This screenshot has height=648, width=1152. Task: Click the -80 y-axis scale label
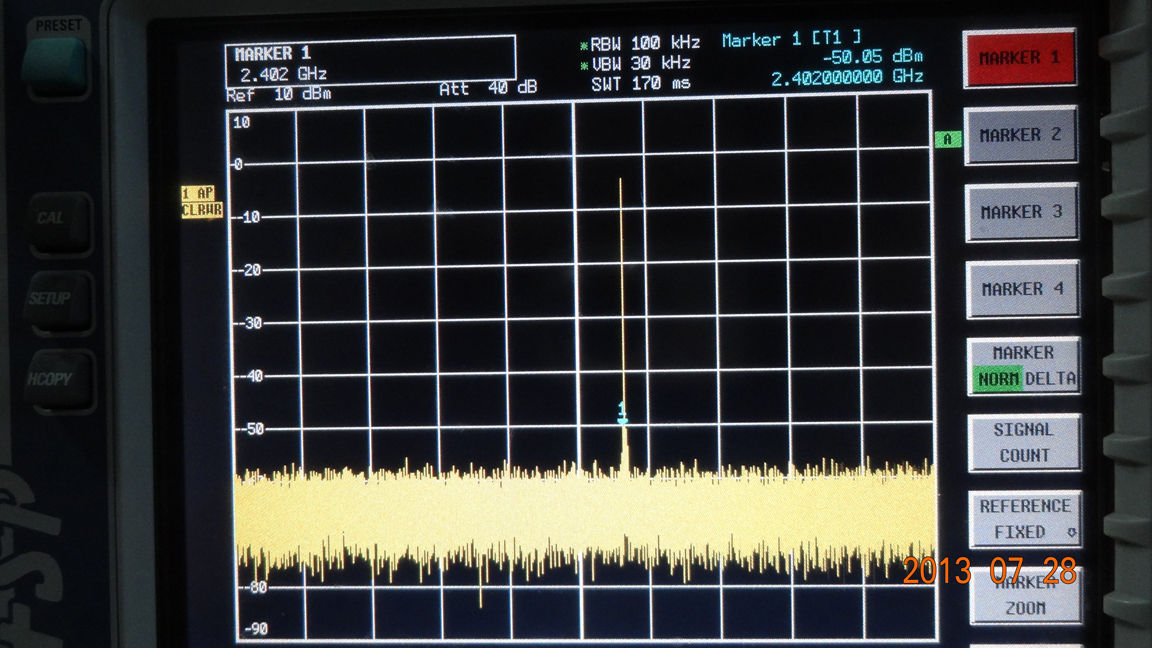(254, 588)
